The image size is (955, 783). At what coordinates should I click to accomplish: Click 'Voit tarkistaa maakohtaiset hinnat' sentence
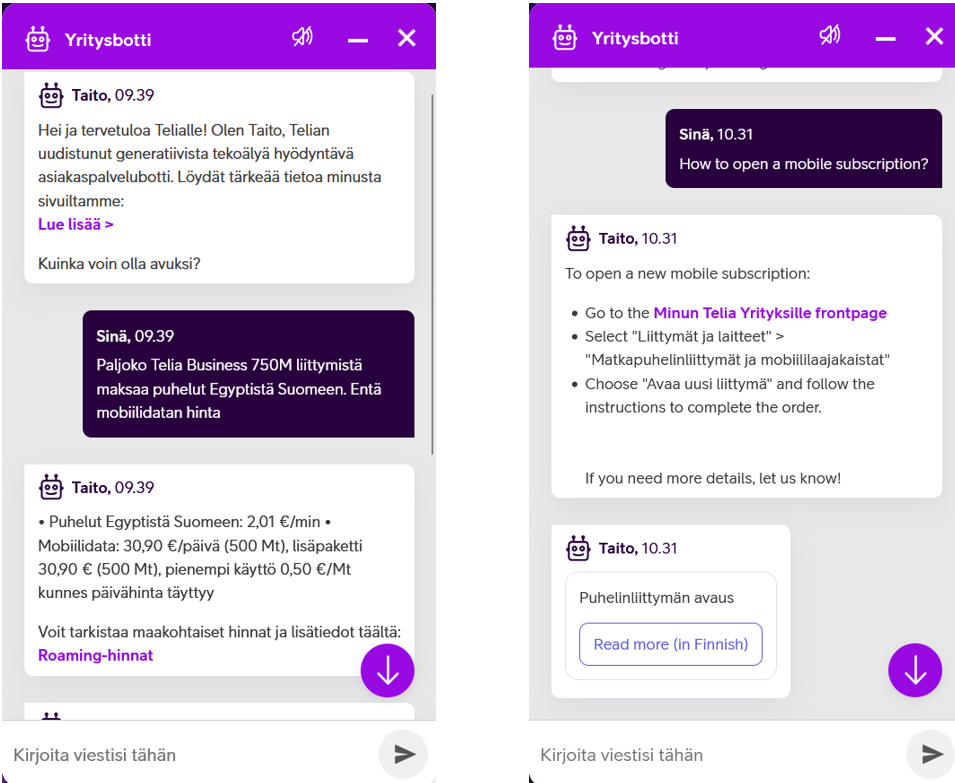pyautogui.click(x=219, y=631)
